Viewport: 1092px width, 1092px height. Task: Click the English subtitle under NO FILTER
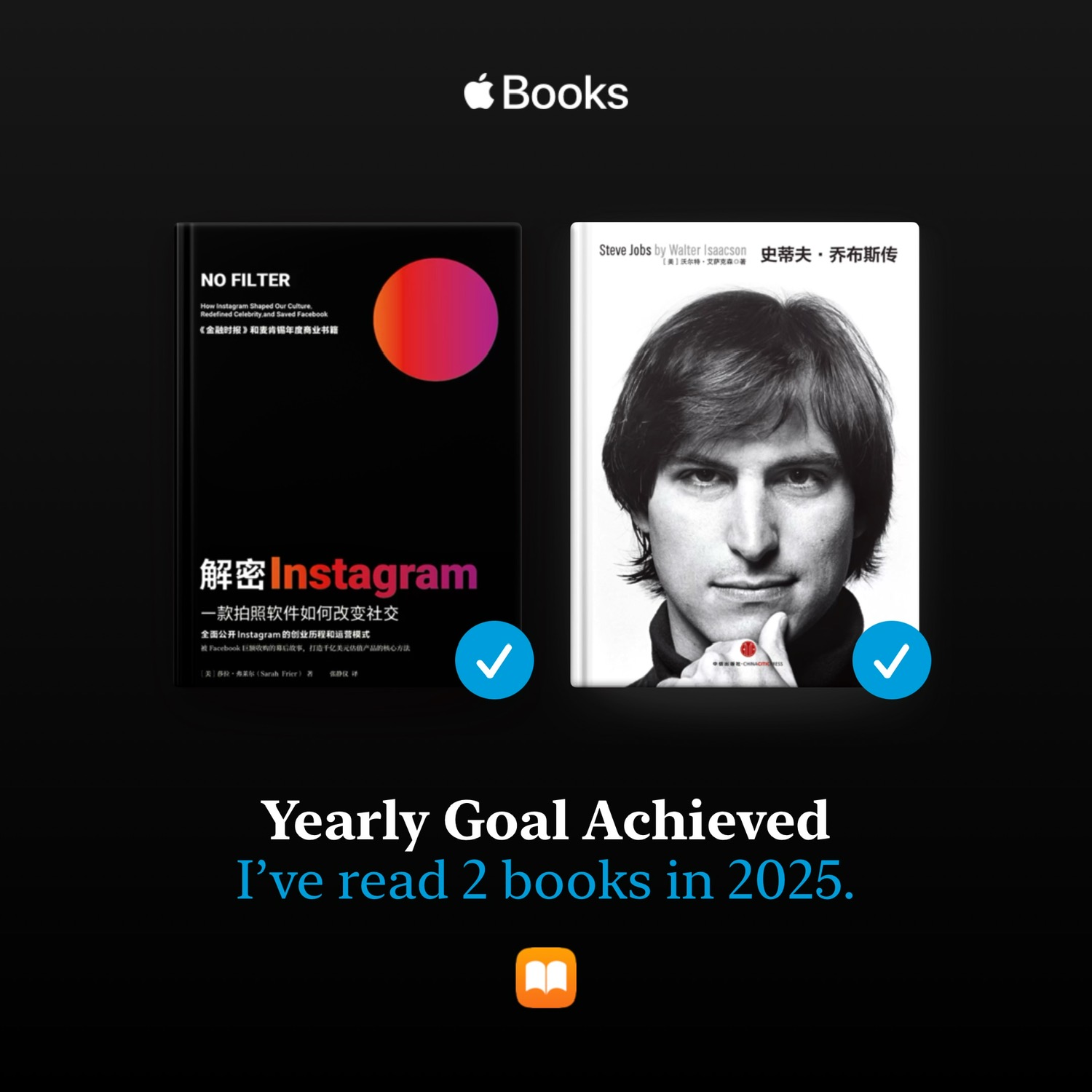tap(264, 310)
